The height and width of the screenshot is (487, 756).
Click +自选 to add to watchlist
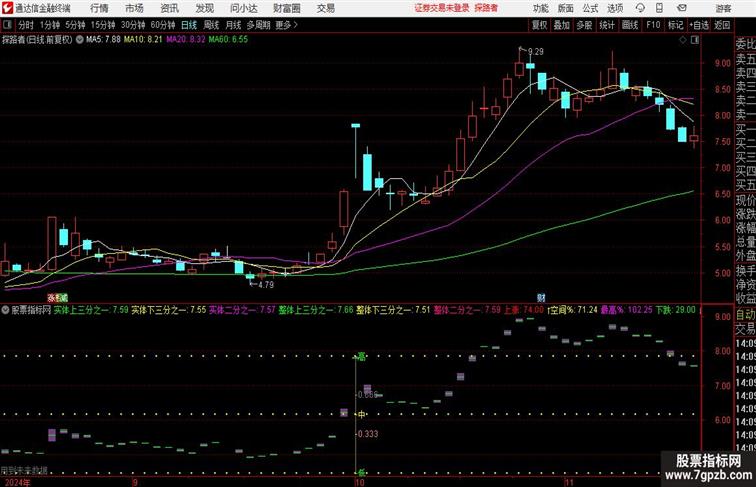point(699,25)
